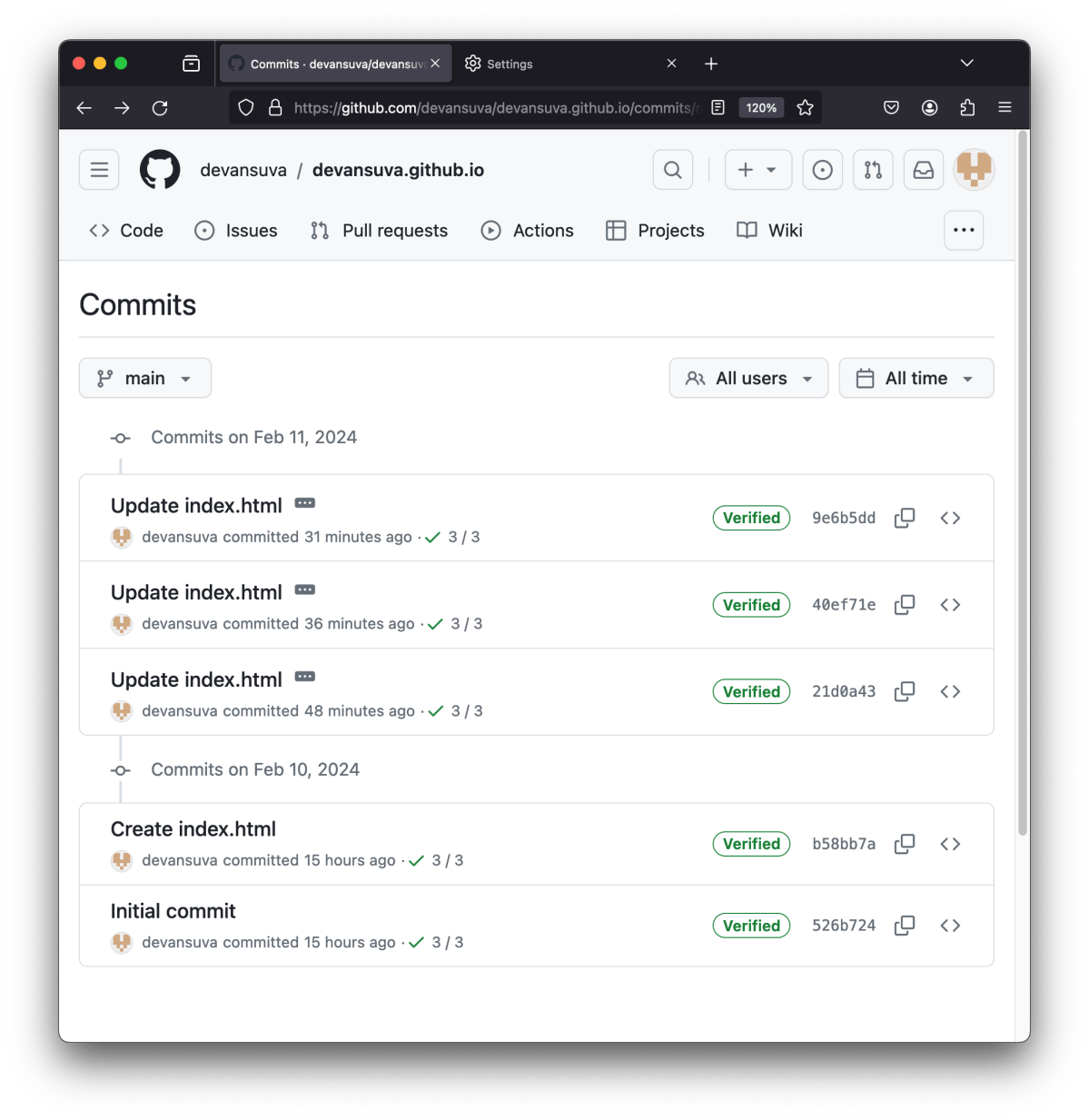Open the GitHub hamburger navigation menu

point(99,170)
